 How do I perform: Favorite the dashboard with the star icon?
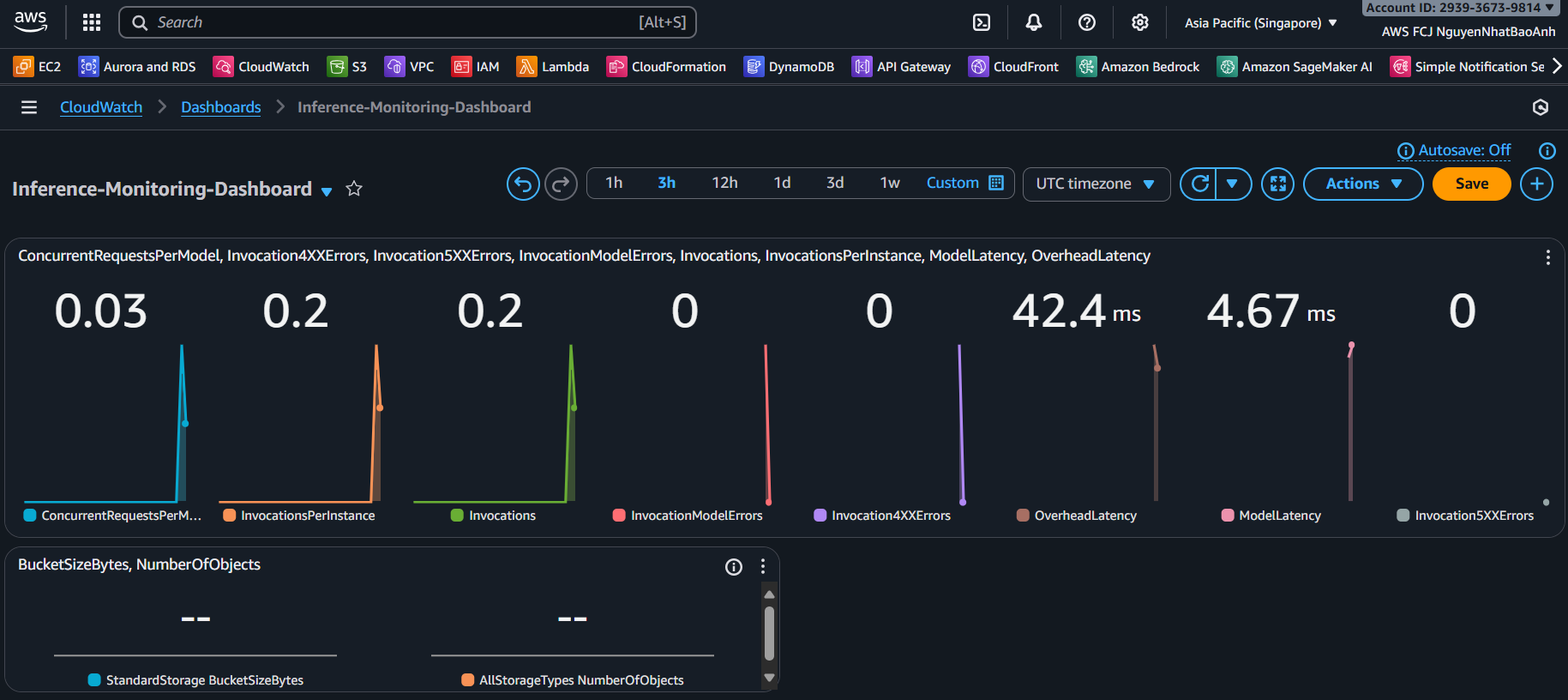[x=354, y=189]
